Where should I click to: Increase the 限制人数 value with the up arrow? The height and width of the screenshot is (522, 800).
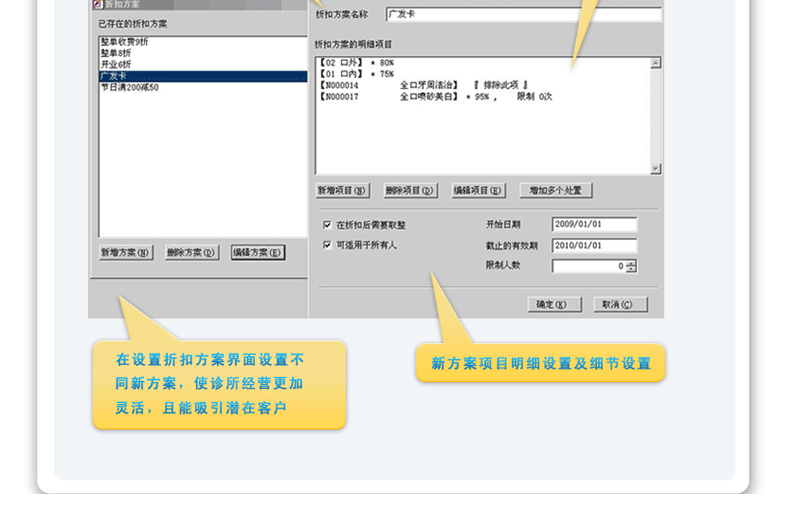pos(631,263)
